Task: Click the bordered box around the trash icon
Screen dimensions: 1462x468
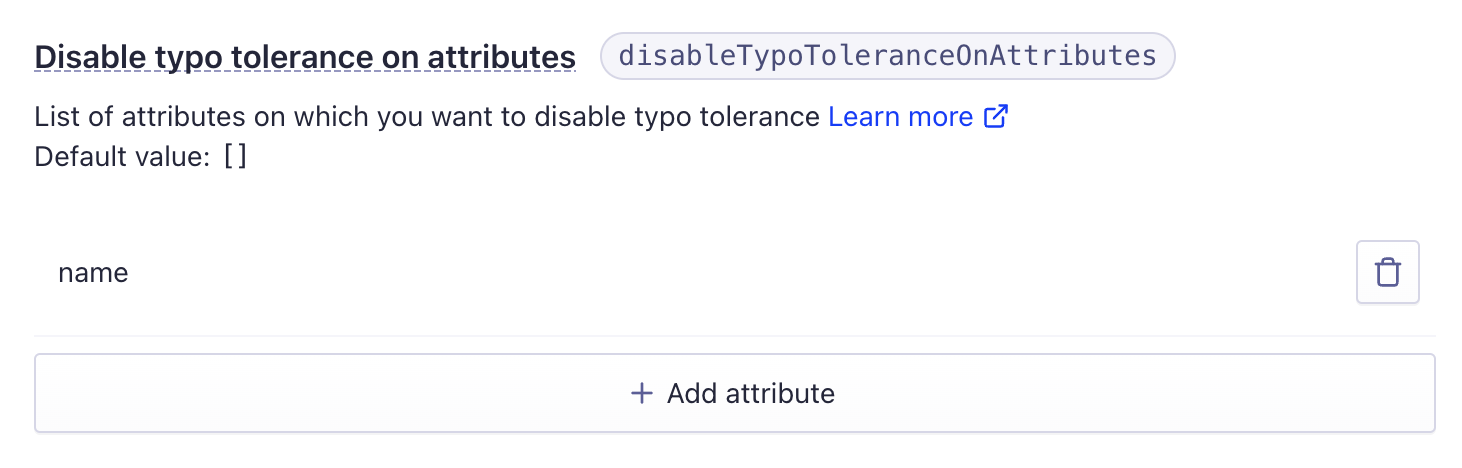Action: pyautogui.click(x=1387, y=272)
